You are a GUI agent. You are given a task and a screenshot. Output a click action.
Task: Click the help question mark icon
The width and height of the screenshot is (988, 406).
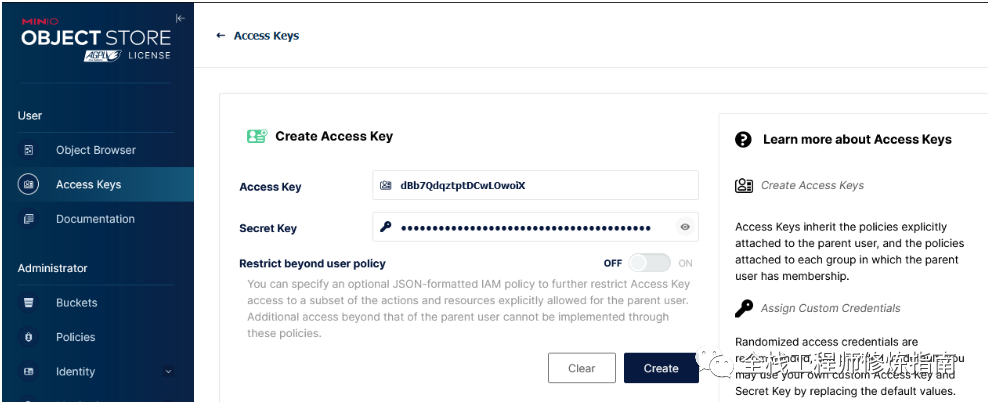(744, 139)
